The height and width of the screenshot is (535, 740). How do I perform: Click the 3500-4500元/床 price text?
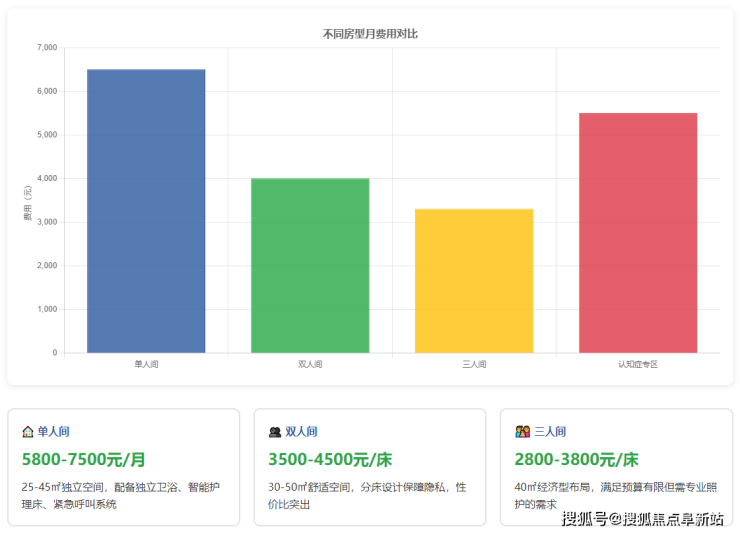pyautogui.click(x=330, y=460)
